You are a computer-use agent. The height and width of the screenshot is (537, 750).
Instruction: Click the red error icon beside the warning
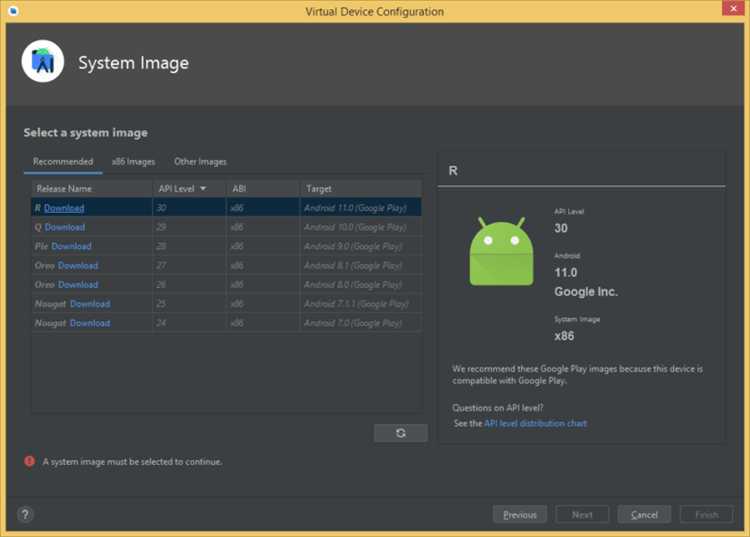(29, 461)
